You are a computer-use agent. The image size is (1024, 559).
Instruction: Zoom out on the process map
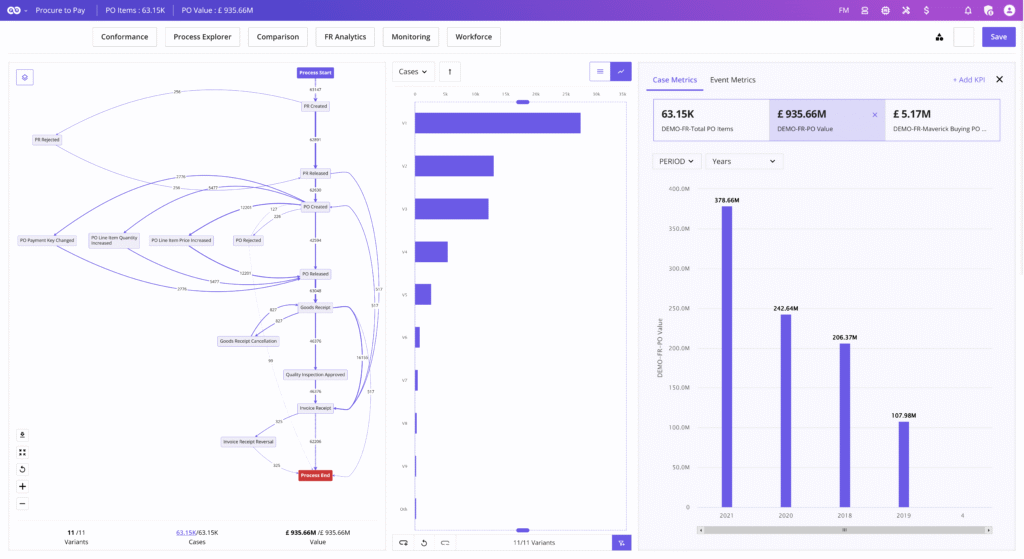23,503
